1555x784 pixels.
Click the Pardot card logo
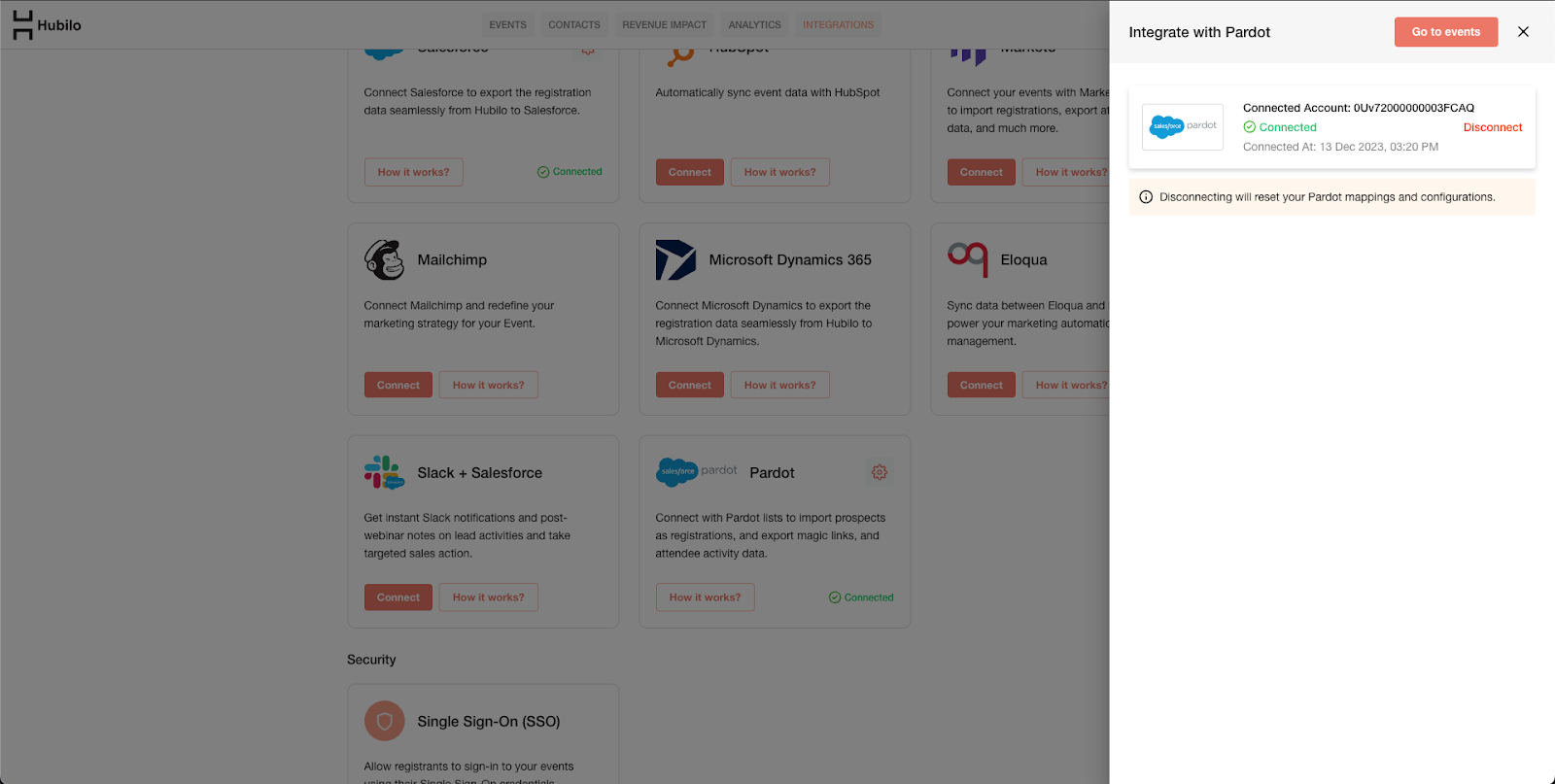click(x=696, y=472)
